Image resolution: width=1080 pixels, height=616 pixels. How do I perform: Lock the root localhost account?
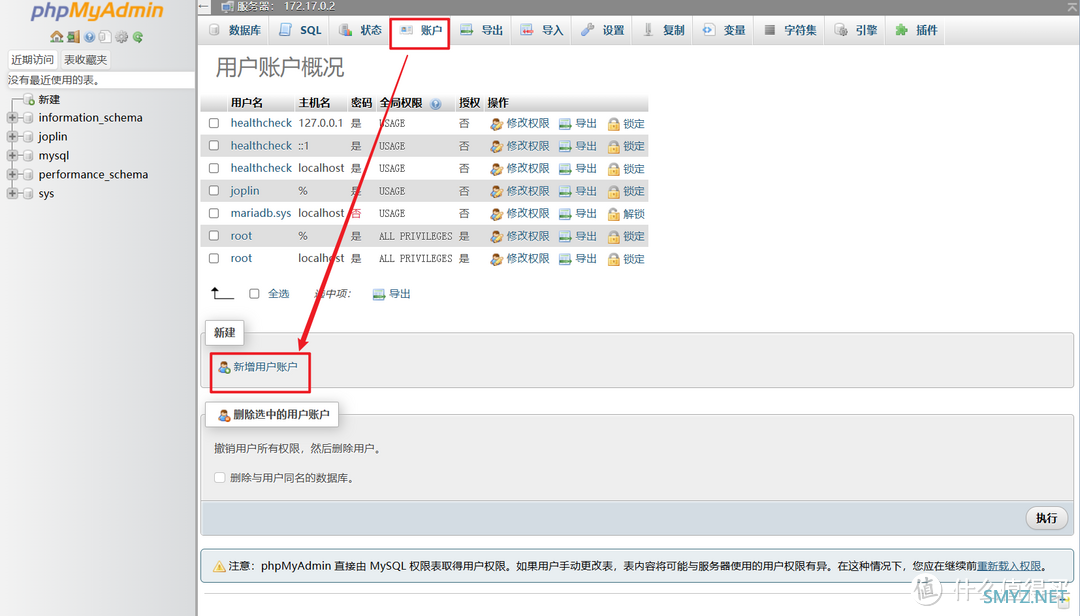click(x=626, y=259)
